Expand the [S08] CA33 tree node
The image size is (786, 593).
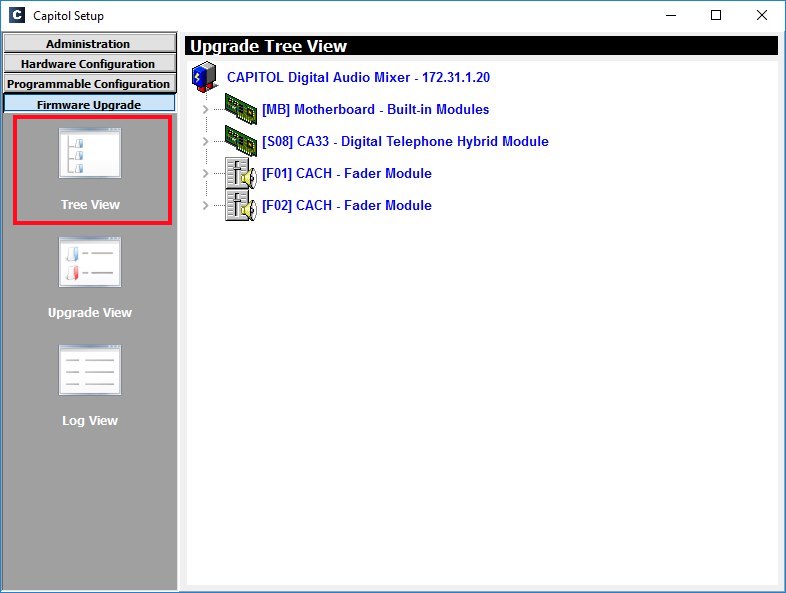[x=206, y=141]
